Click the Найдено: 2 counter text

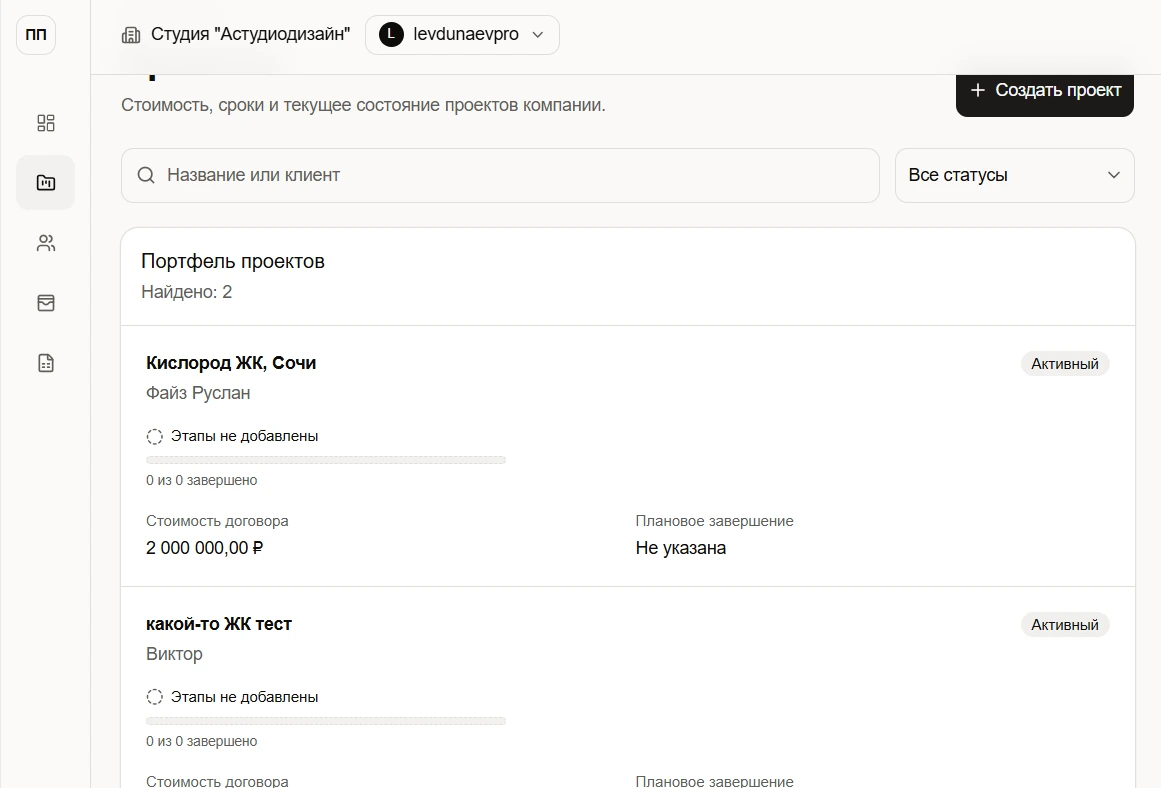pos(187,292)
